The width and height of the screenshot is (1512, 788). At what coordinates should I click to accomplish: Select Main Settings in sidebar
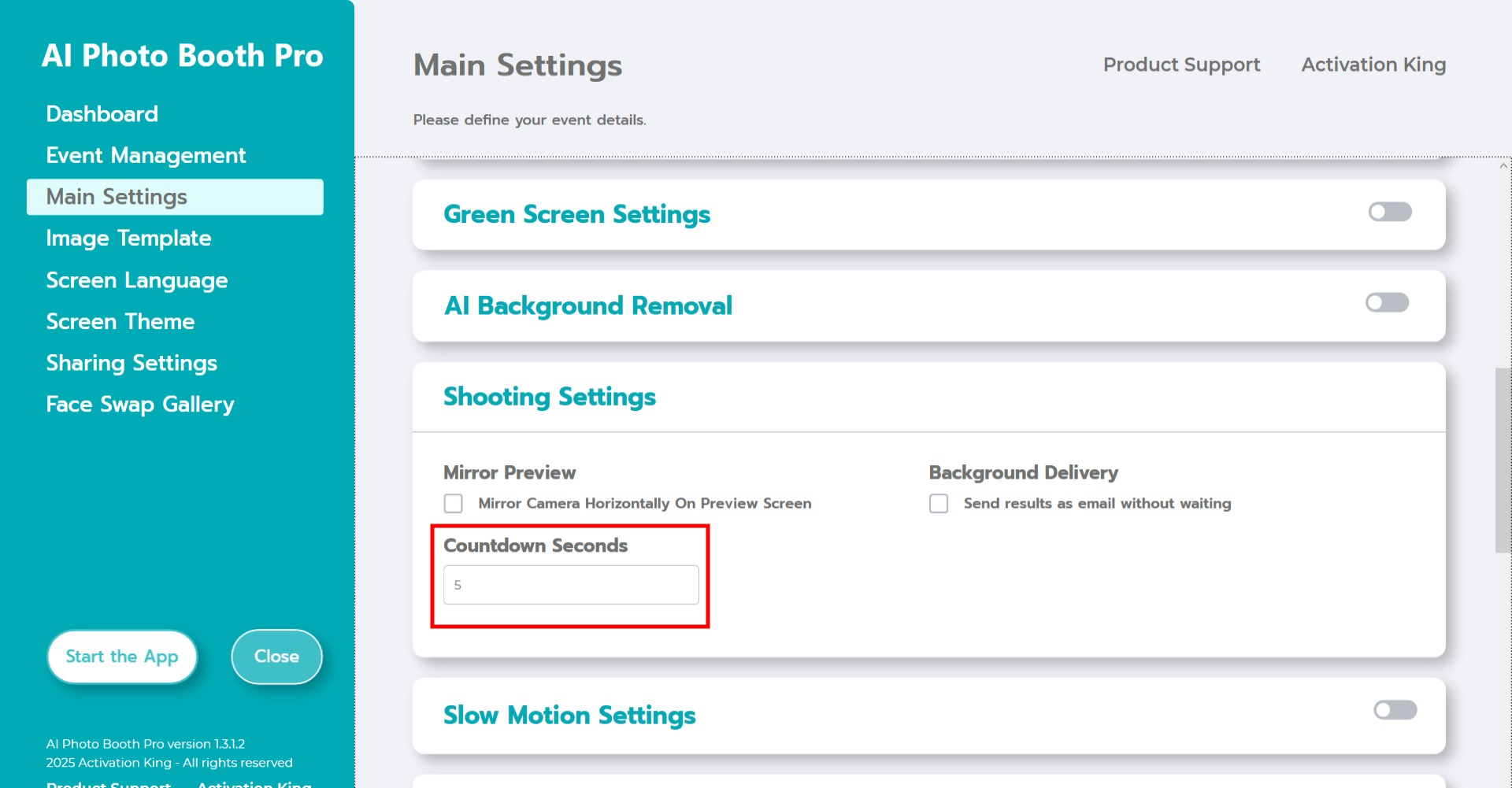[x=117, y=197]
